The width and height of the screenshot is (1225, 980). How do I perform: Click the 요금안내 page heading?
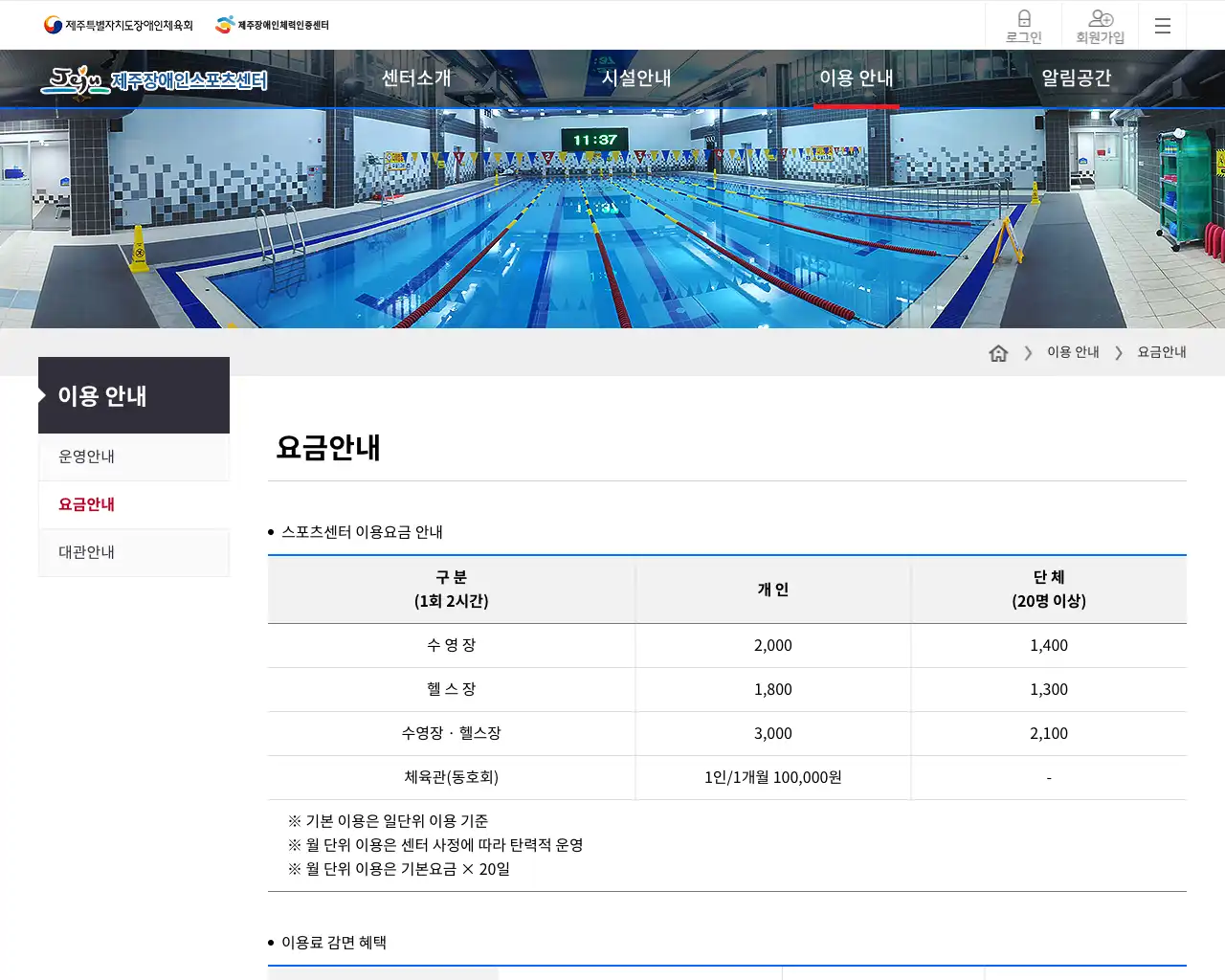click(x=328, y=447)
